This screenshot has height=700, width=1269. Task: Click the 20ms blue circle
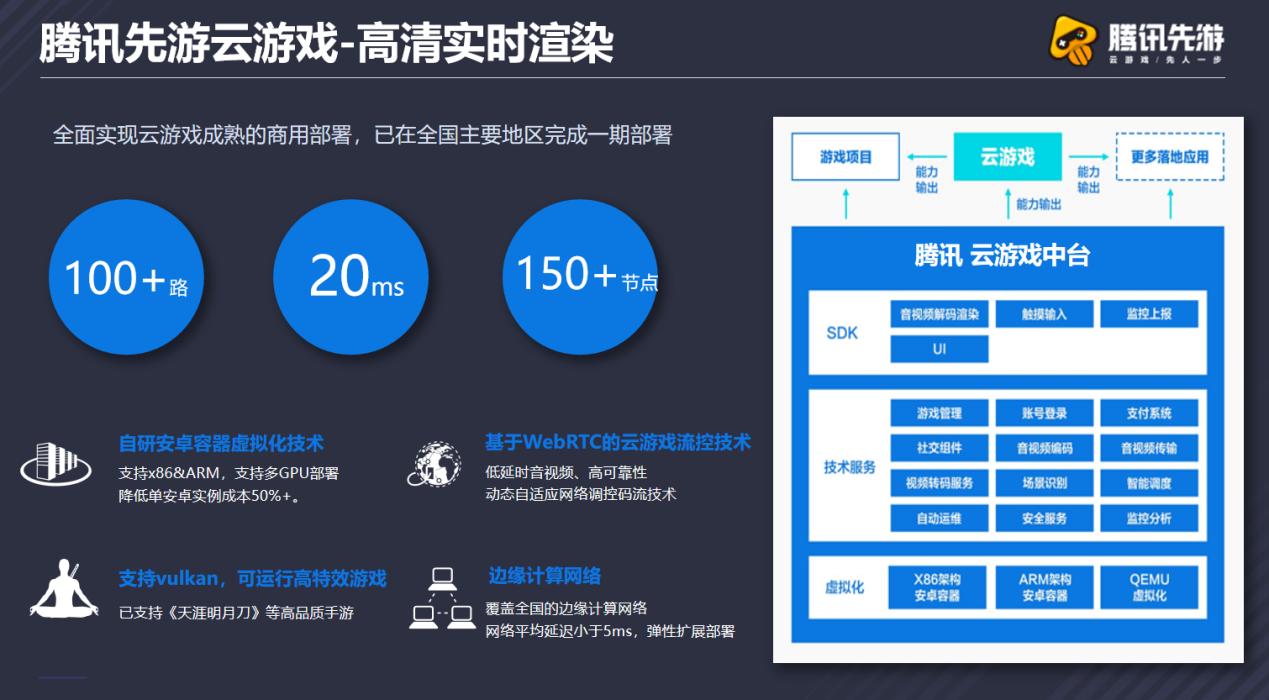tap(351, 276)
